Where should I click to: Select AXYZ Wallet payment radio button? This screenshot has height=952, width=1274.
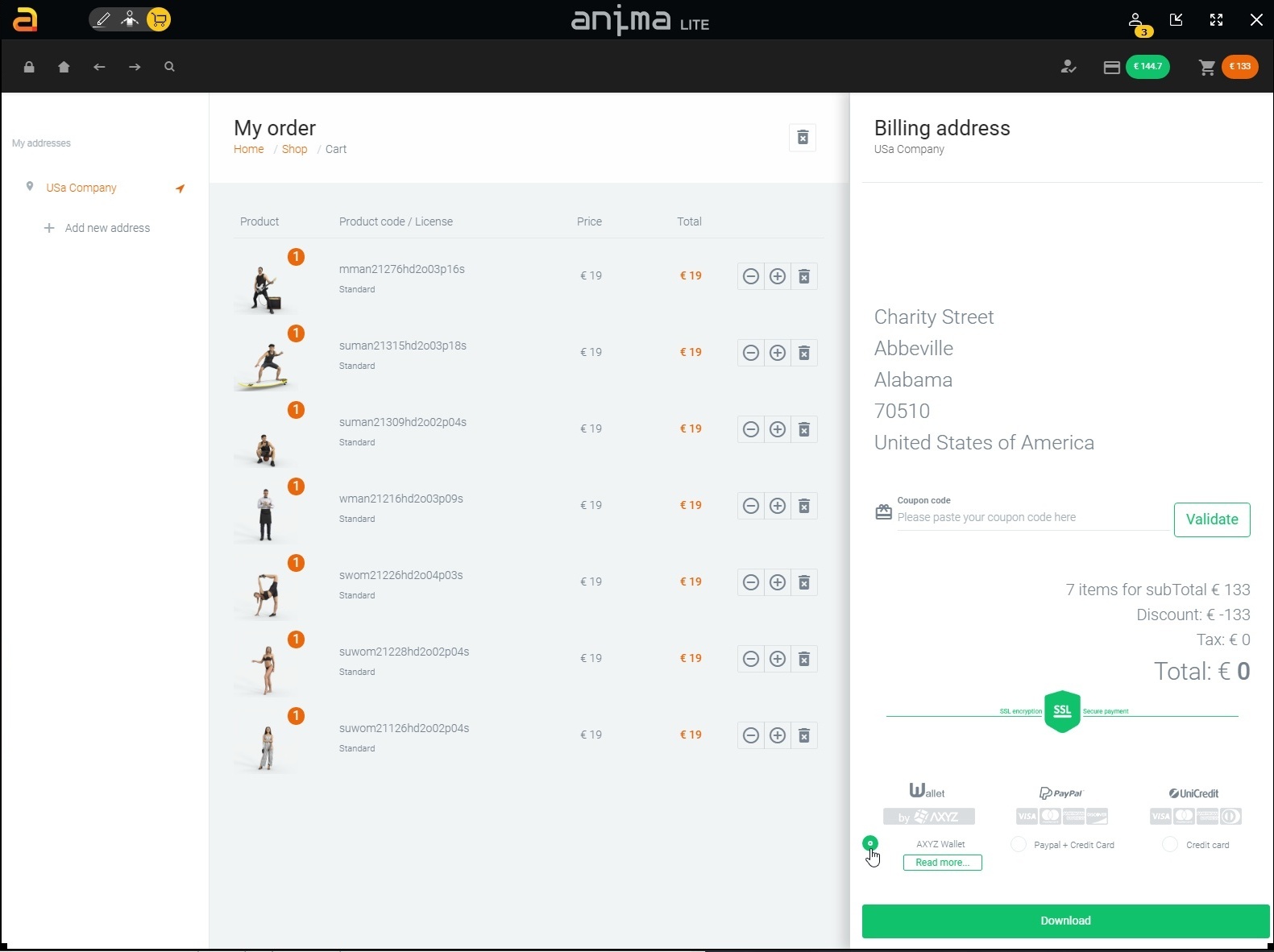point(869,843)
